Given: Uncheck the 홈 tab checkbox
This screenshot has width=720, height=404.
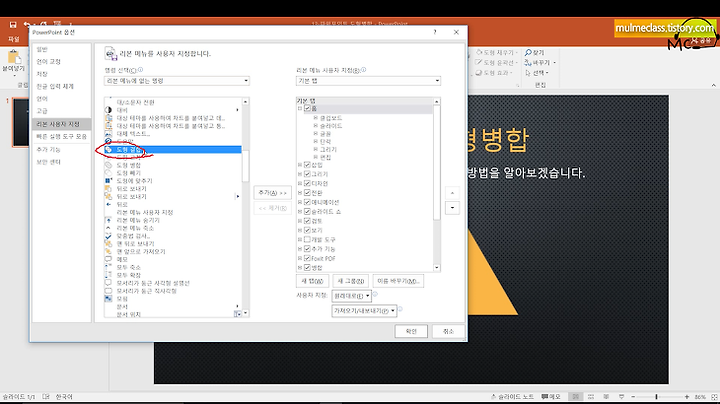Looking at the screenshot, I should [x=308, y=109].
